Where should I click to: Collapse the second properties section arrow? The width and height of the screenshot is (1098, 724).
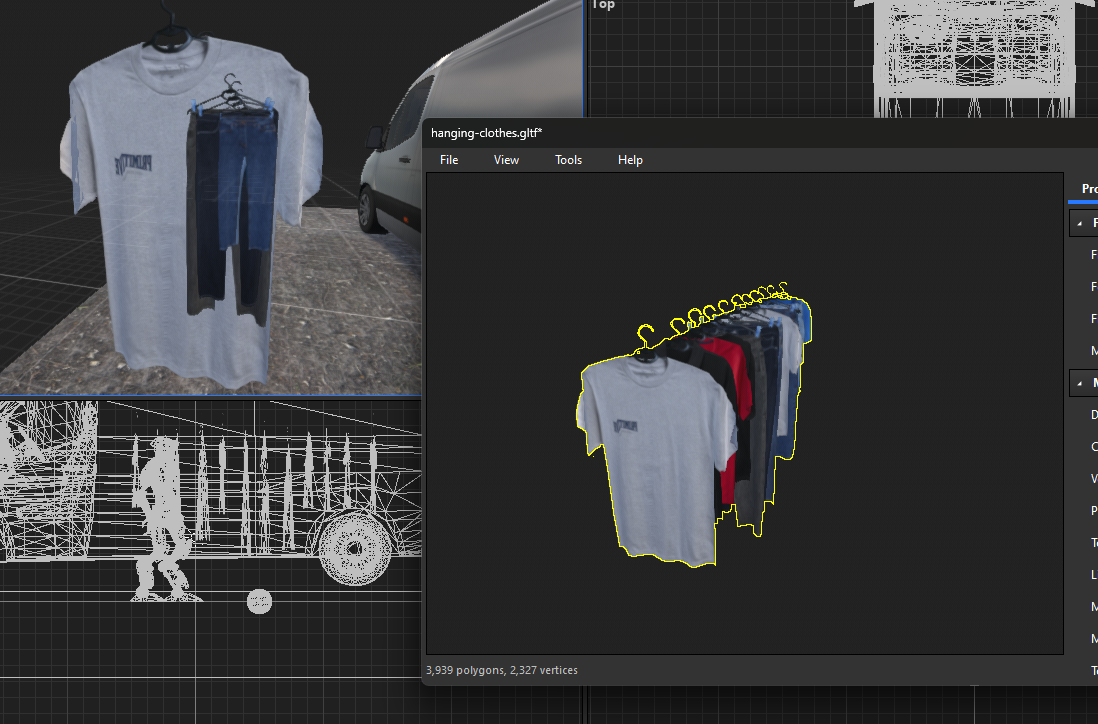(x=1079, y=383)
